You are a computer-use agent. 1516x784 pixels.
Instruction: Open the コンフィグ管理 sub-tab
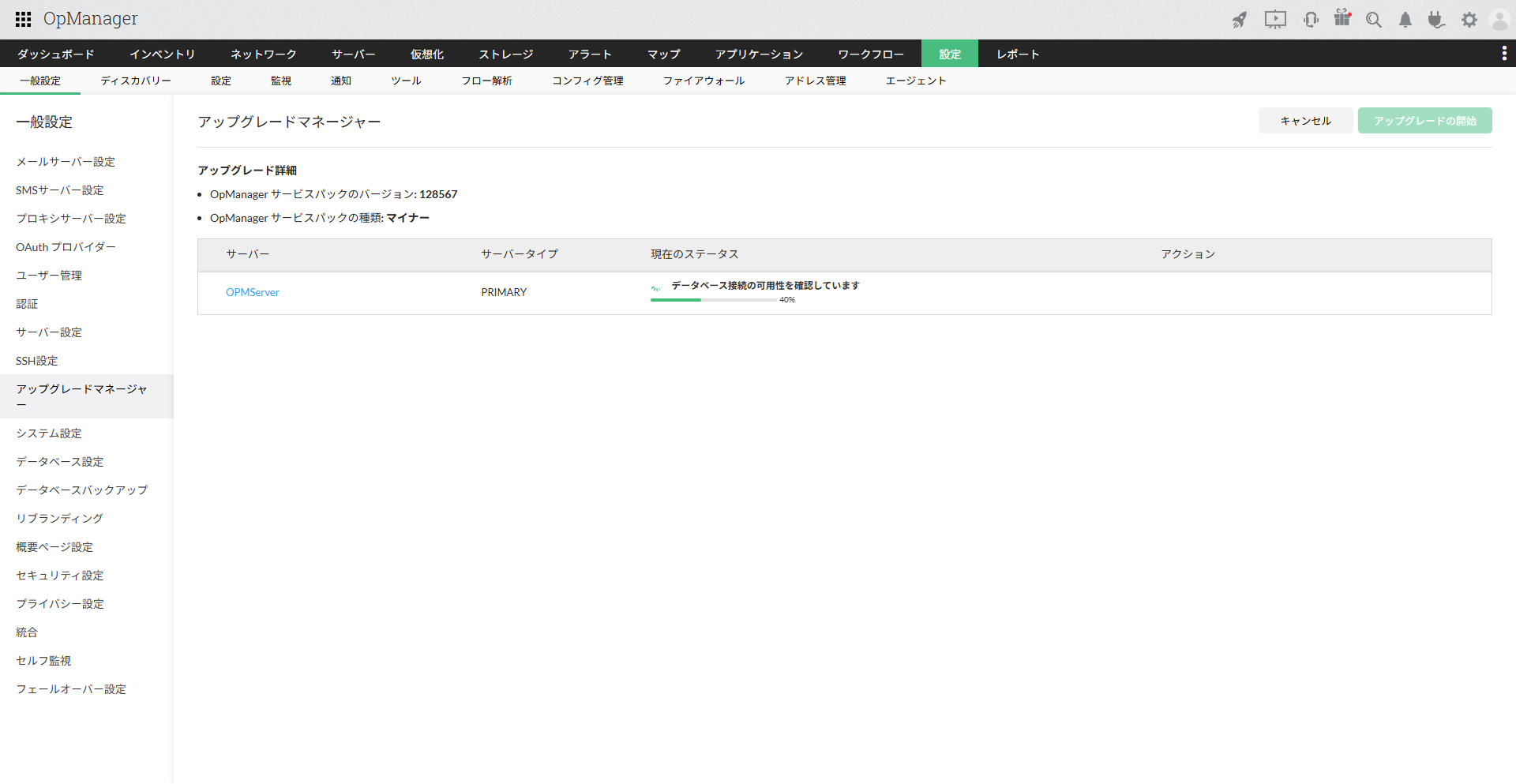point(588,81)
